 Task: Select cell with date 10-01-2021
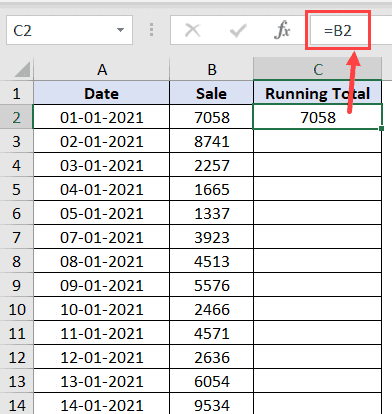pos(101,309)
